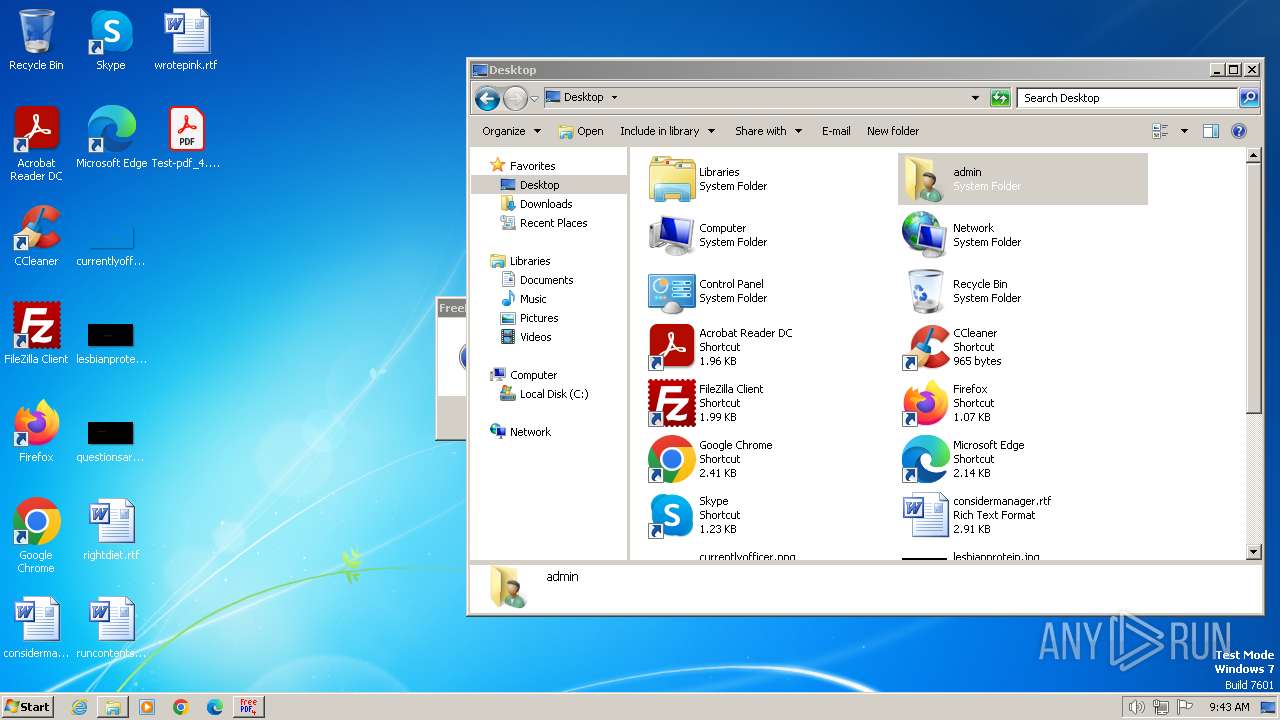The height and width of the screenshot is (720, 1280).
Task: Open the Change your view icon
Action: [1160, 131]
